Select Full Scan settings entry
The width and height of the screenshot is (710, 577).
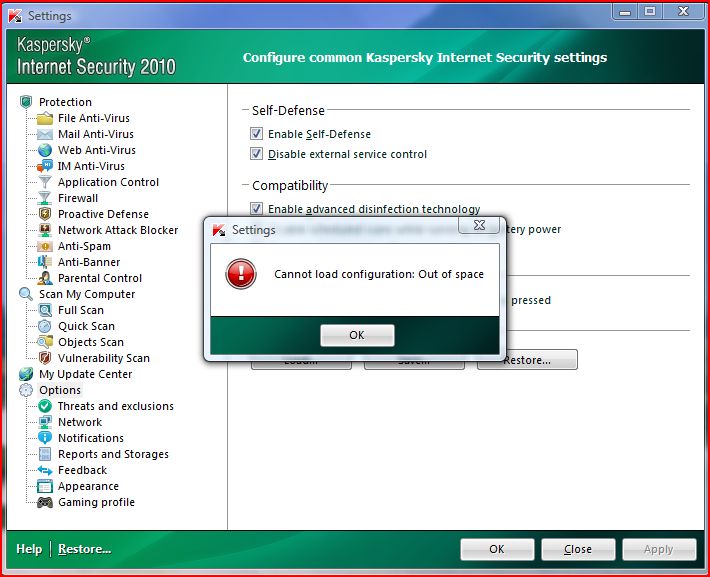[x=81, y=310]
